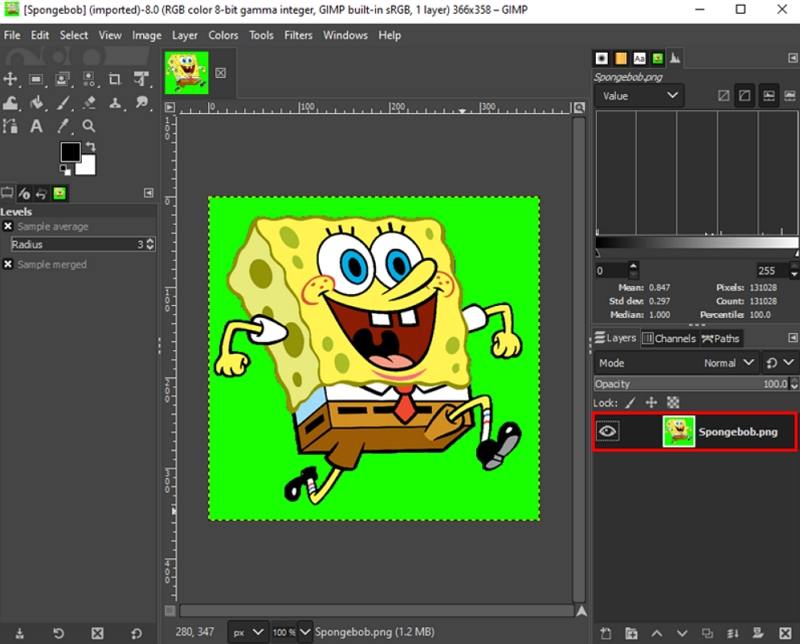Select the Warp Transform tool
The width and height of the screenshot is (800, 644).
[10, 103]
